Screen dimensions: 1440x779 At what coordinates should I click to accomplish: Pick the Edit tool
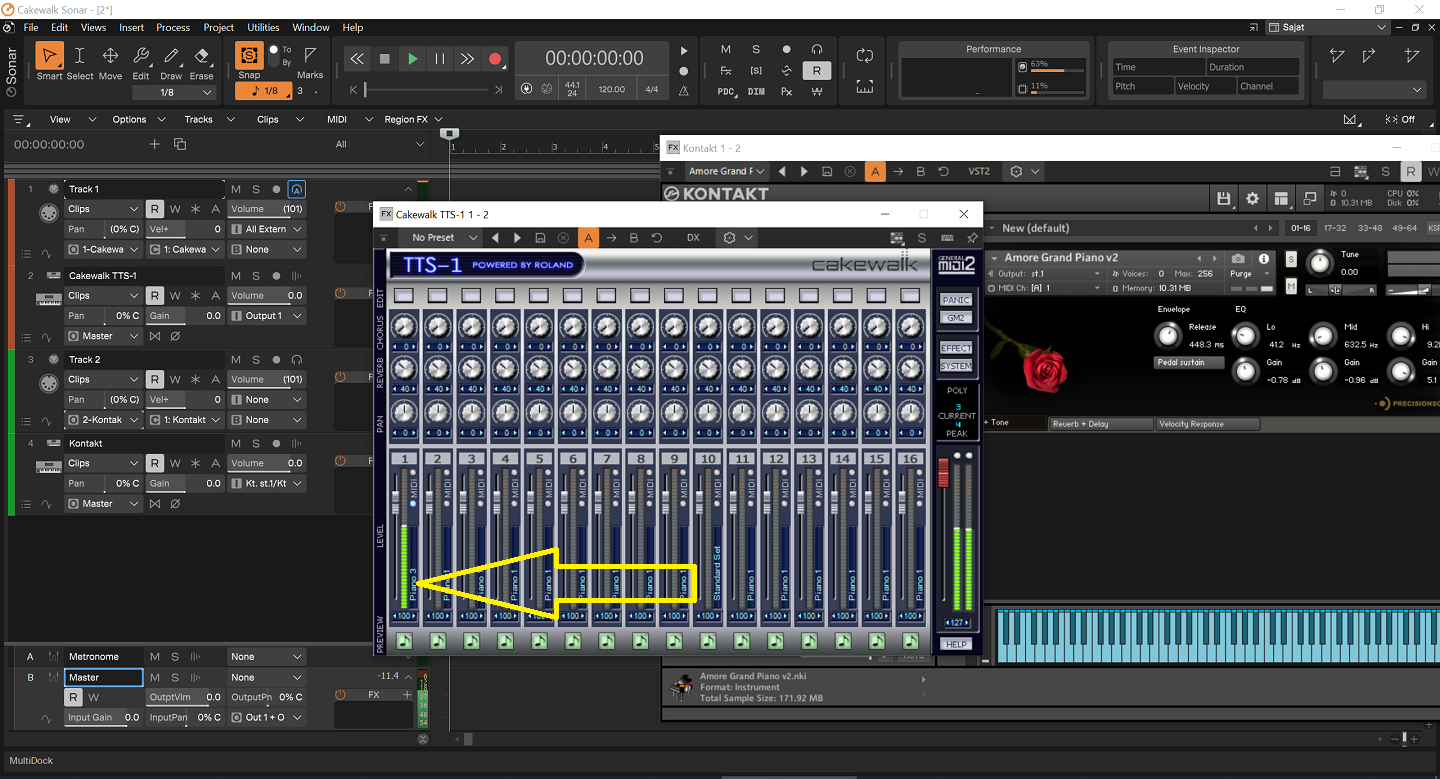click(141, 56)
